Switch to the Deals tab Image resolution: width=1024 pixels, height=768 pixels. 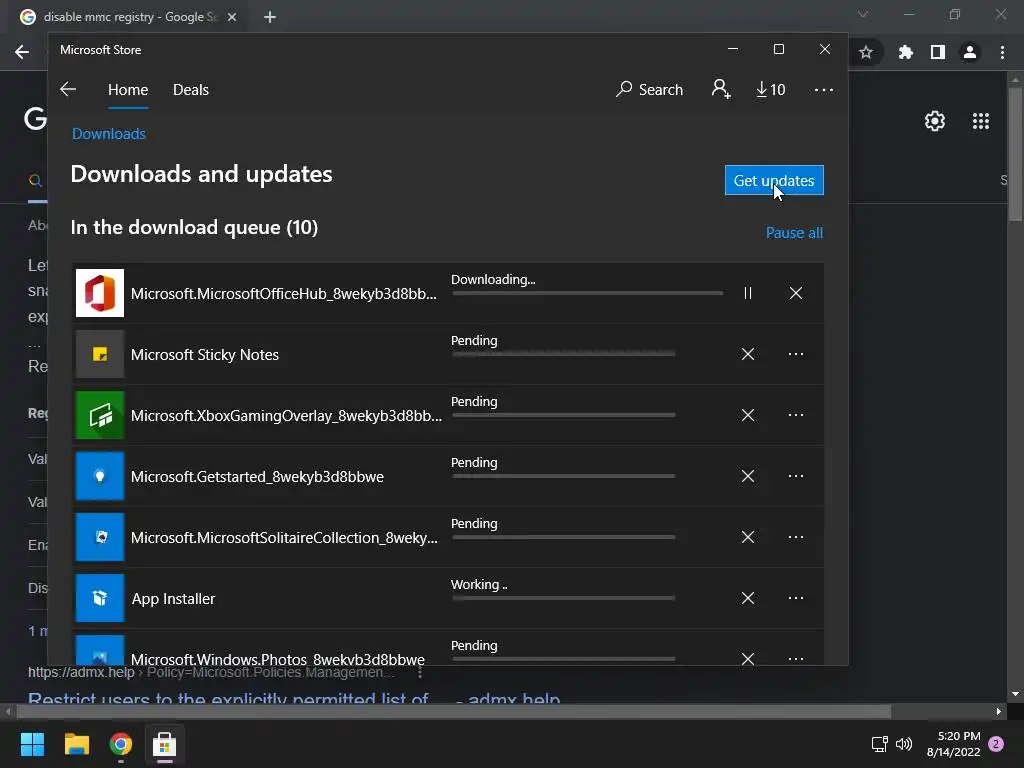tap(191, 90)
